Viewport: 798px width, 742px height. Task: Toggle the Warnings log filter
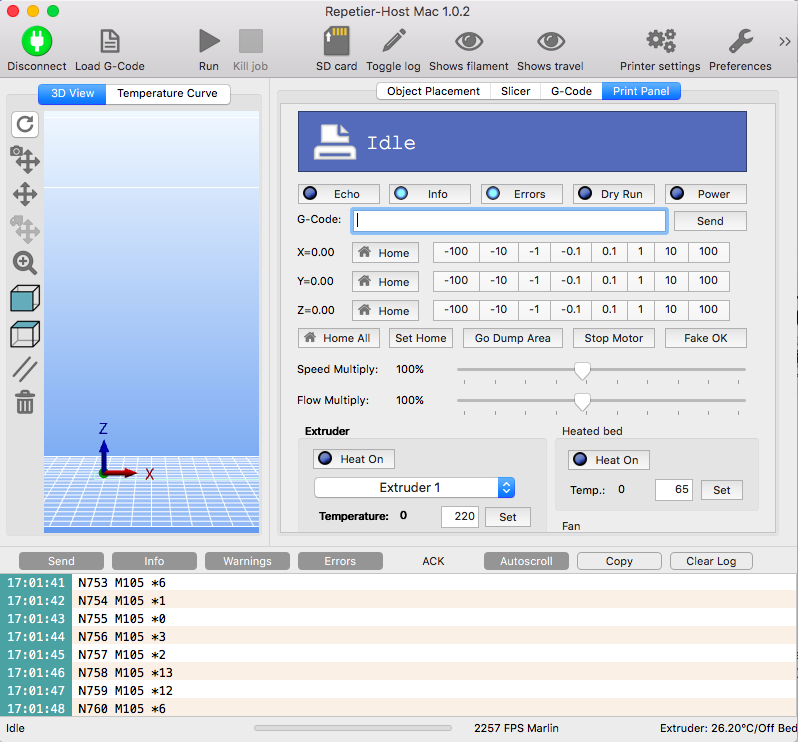[247, 561]
